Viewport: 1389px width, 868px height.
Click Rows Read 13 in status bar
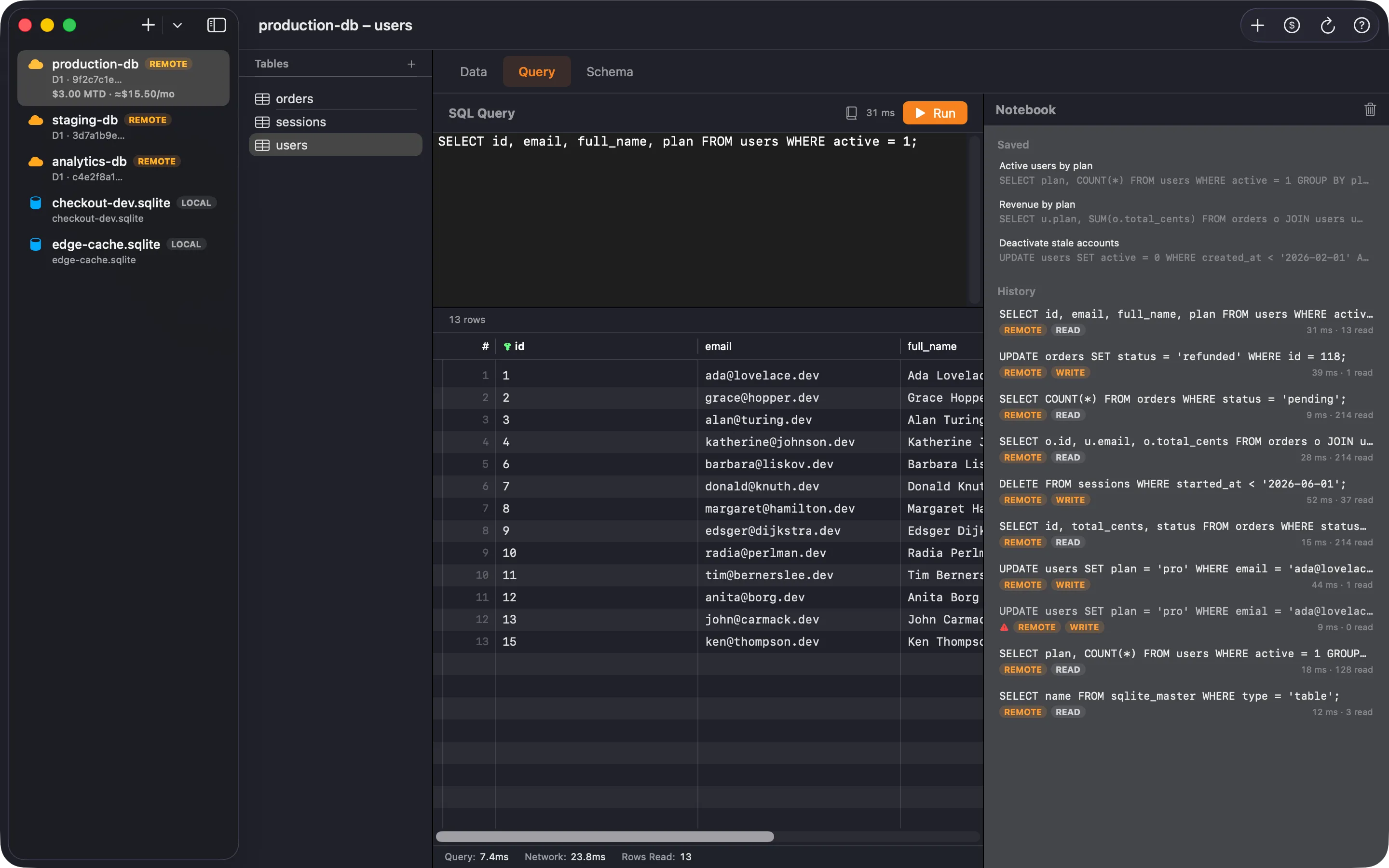click(656, 856)
